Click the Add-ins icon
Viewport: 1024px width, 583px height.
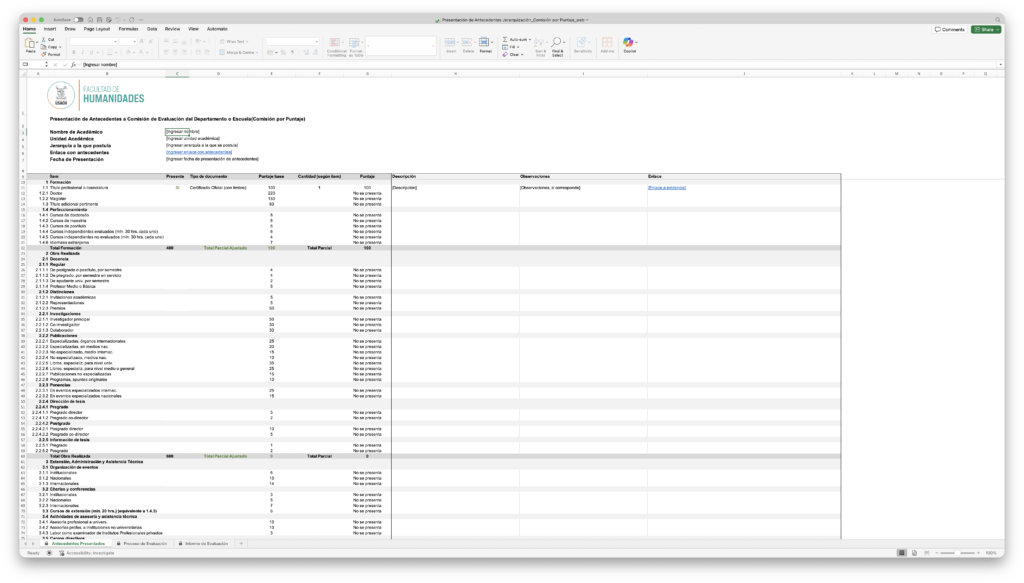pos(607,44)
